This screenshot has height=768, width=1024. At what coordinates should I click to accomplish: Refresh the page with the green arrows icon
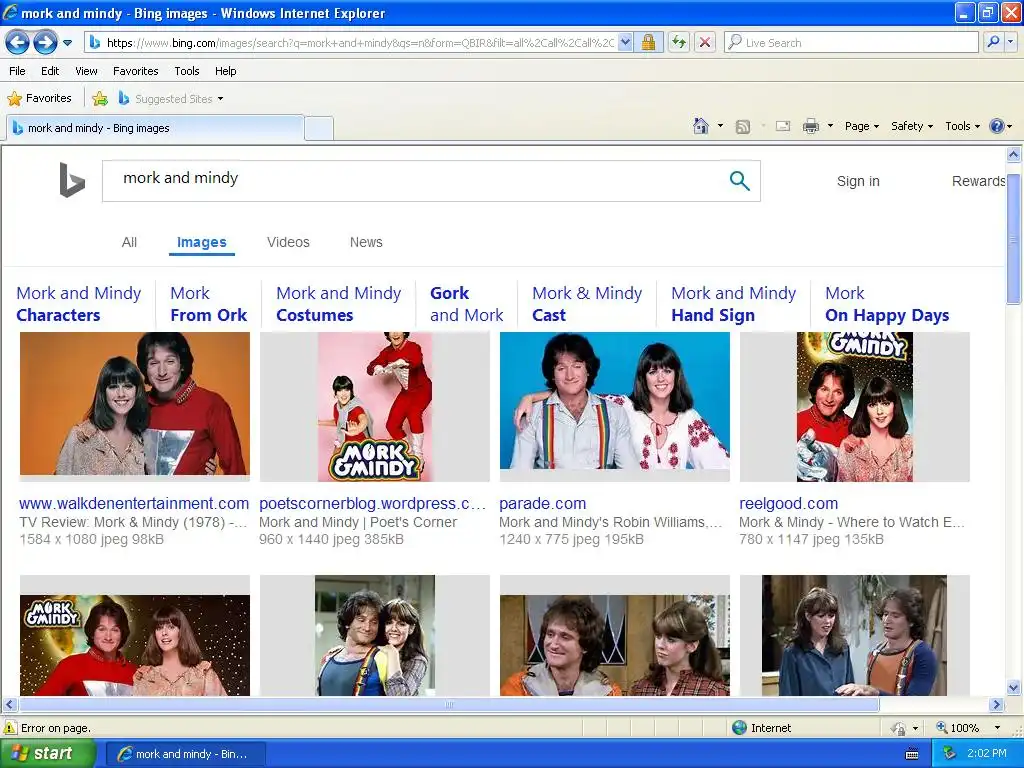pyautogui.click(x=679, y=43)
